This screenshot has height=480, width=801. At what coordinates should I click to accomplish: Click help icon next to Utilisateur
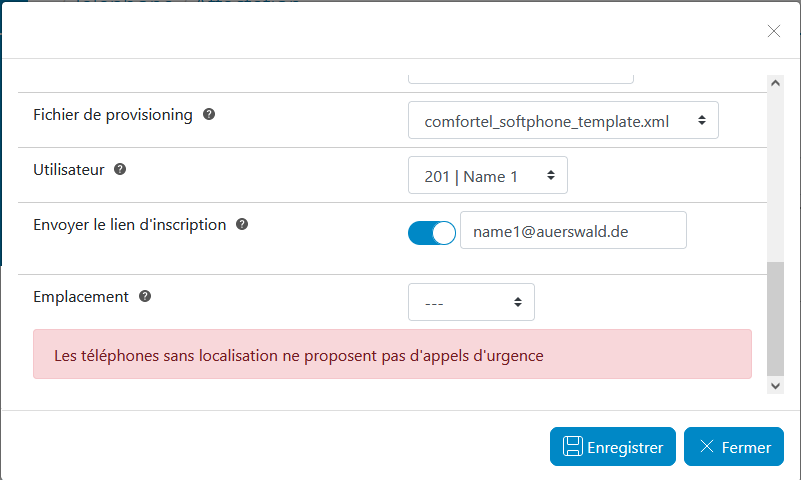[x=120, y=170]
